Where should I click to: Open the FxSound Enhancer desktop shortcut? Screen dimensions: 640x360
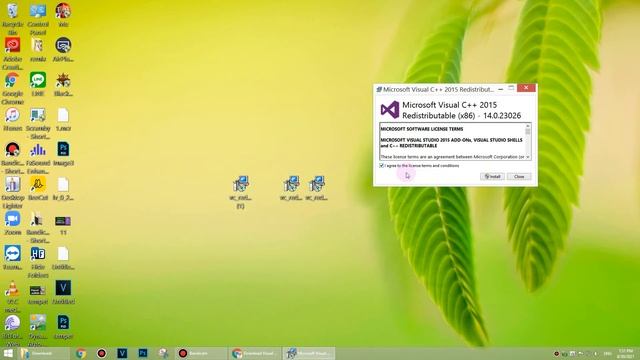click(38, 150)
